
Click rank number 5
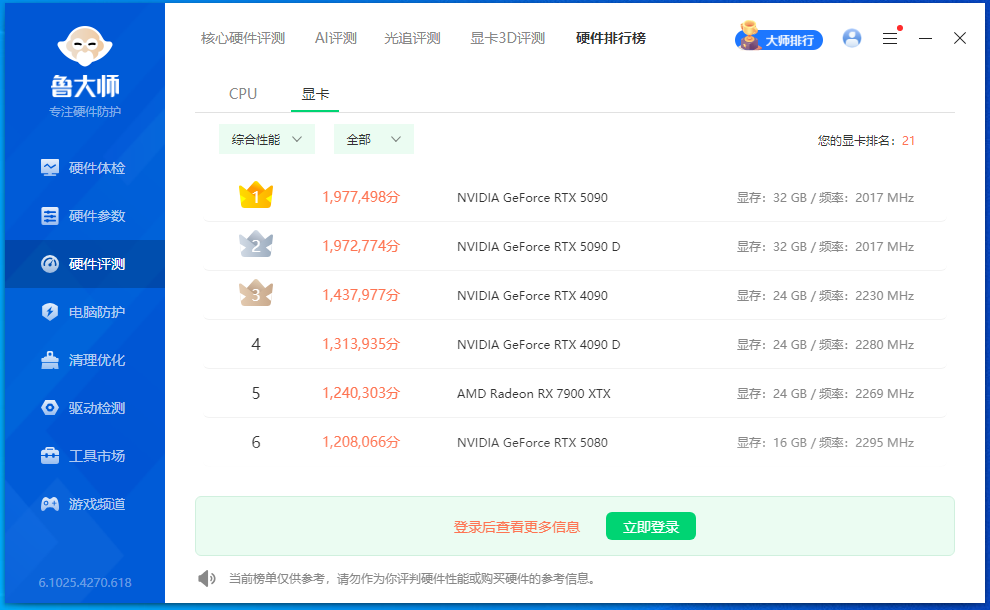(256, 393)
